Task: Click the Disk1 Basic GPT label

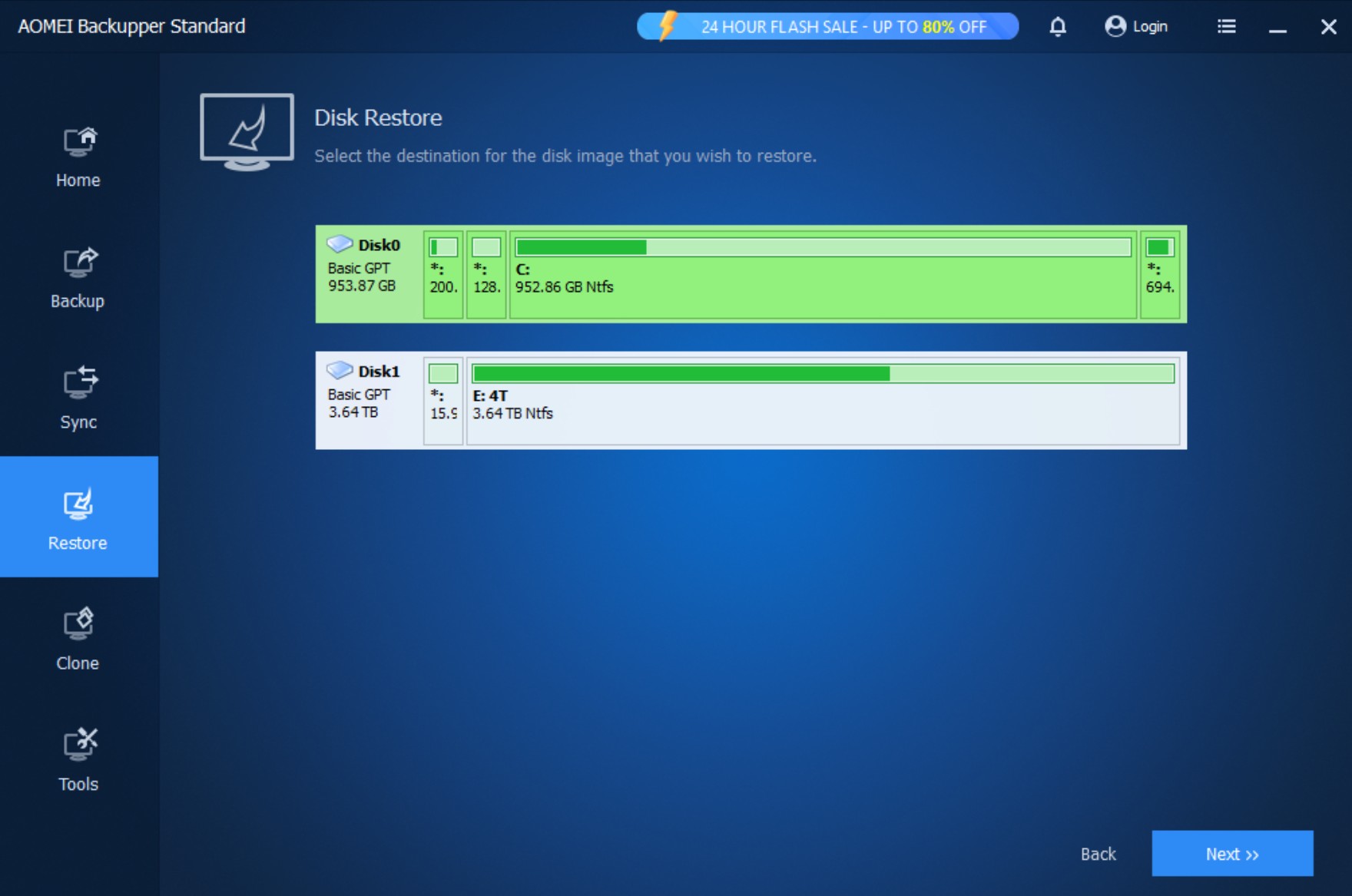Action: click(x=359, y=394)
